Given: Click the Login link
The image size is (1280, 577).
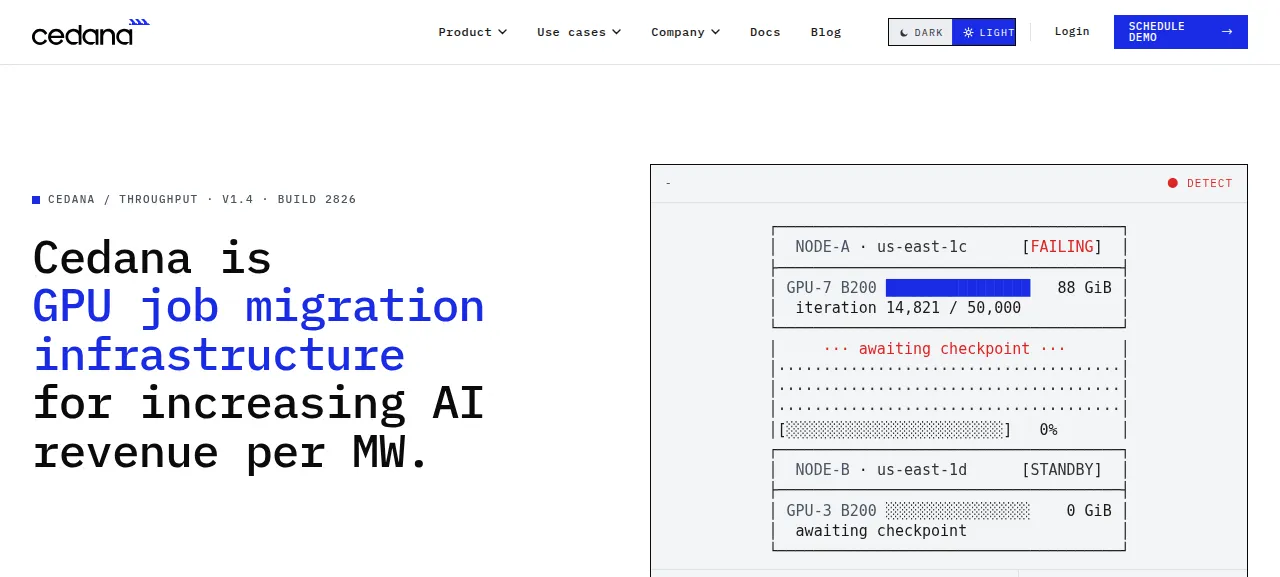Looking at the screenshot, I should tap(1072, 32).
